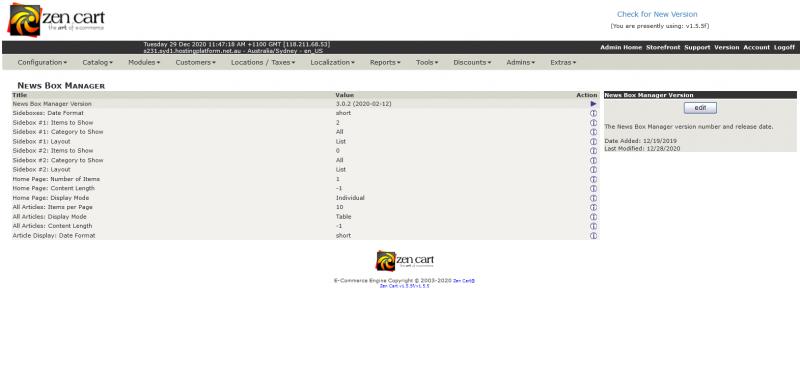Click info icon for Sidebox #1: Category to Show

pos(593,132)
